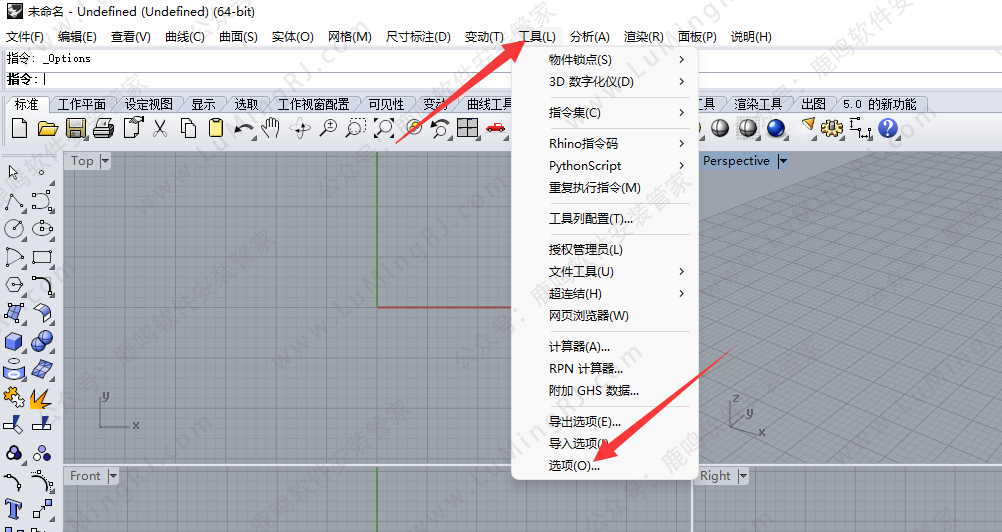
Task: Open the Perspective viewport dropdown arrow
Action: click(783, 161)
